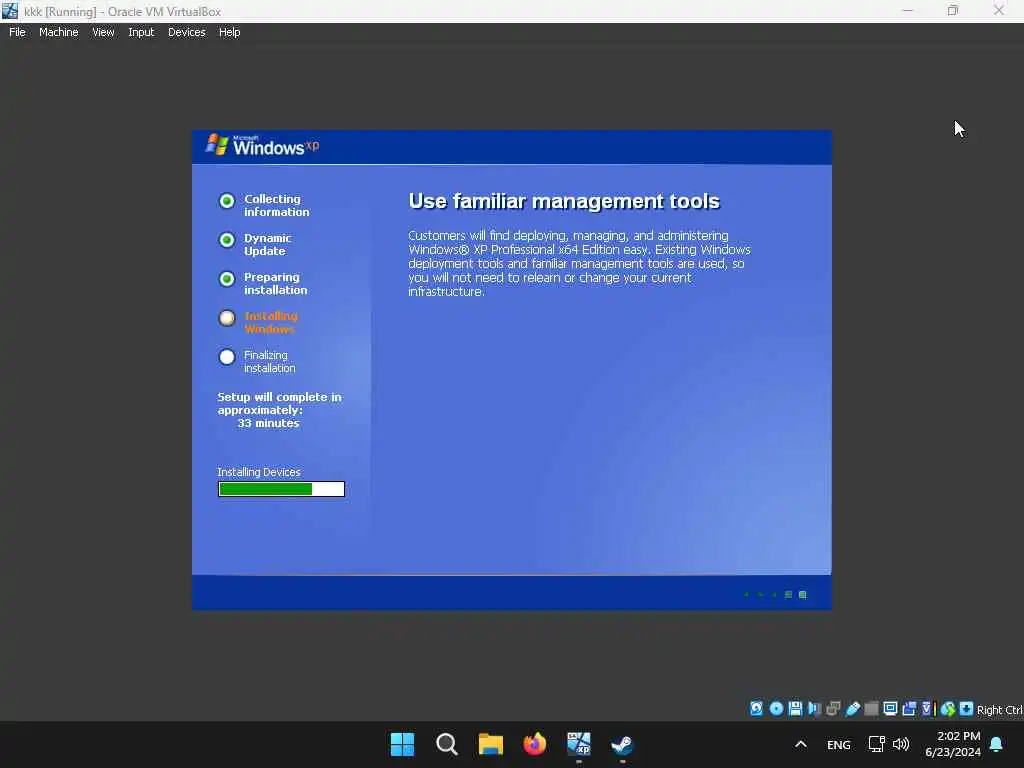
Task: Open the Help menu
Action: coord(229,32)
